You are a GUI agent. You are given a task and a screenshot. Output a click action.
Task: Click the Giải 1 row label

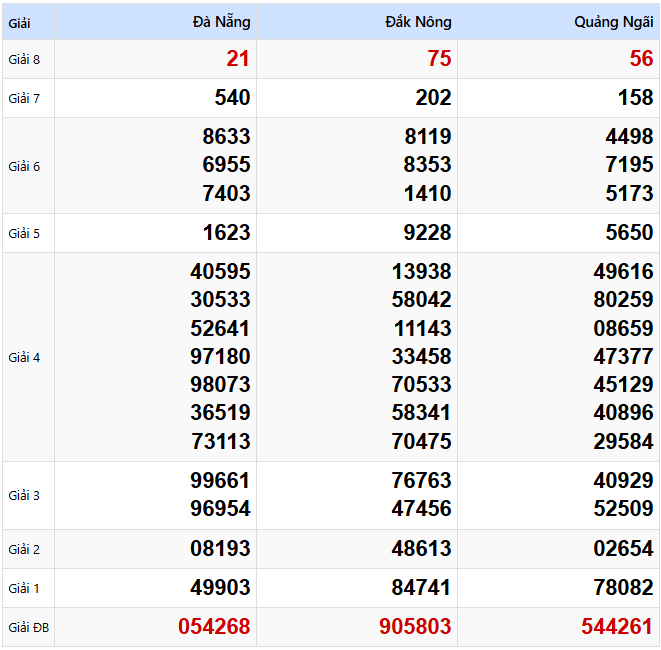[24, 588]
